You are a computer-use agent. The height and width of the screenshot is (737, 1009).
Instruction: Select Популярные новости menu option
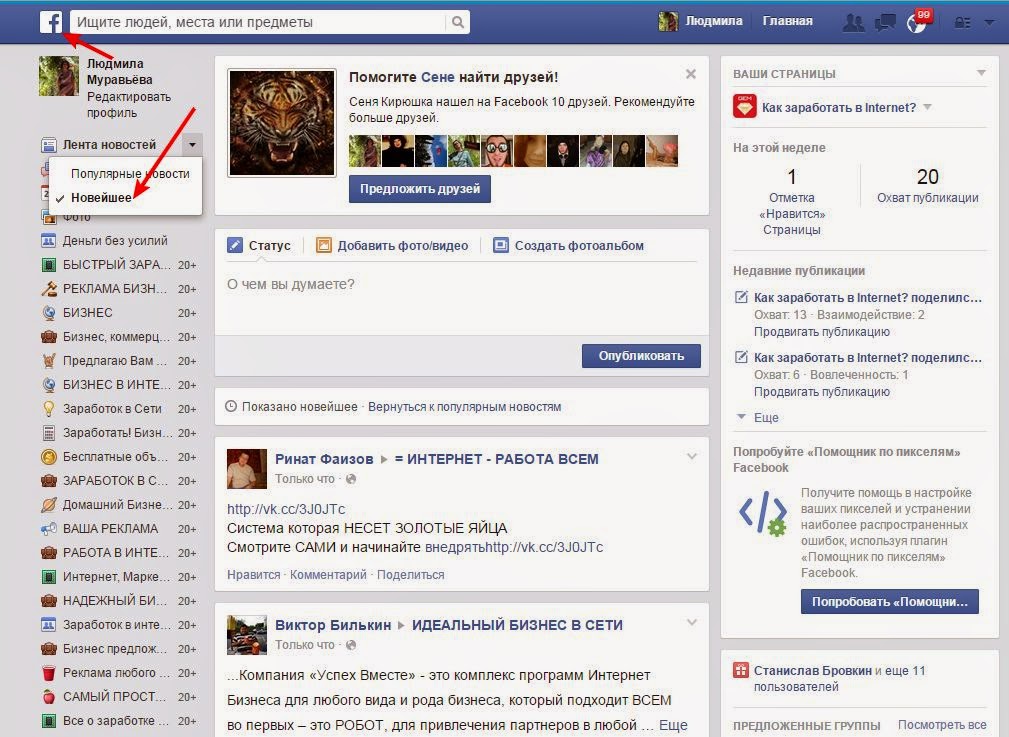click(x=130, y=173)
